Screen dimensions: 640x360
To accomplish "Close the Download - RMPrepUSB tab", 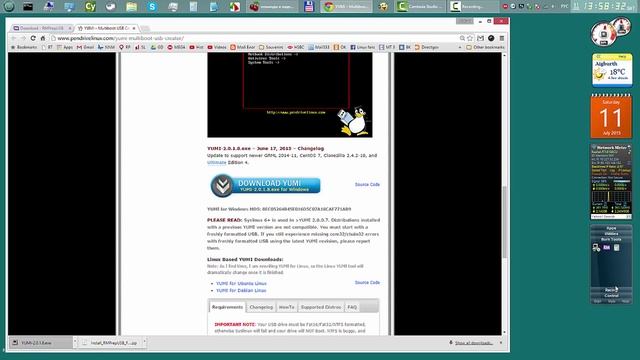I will (x=70, y=28).
